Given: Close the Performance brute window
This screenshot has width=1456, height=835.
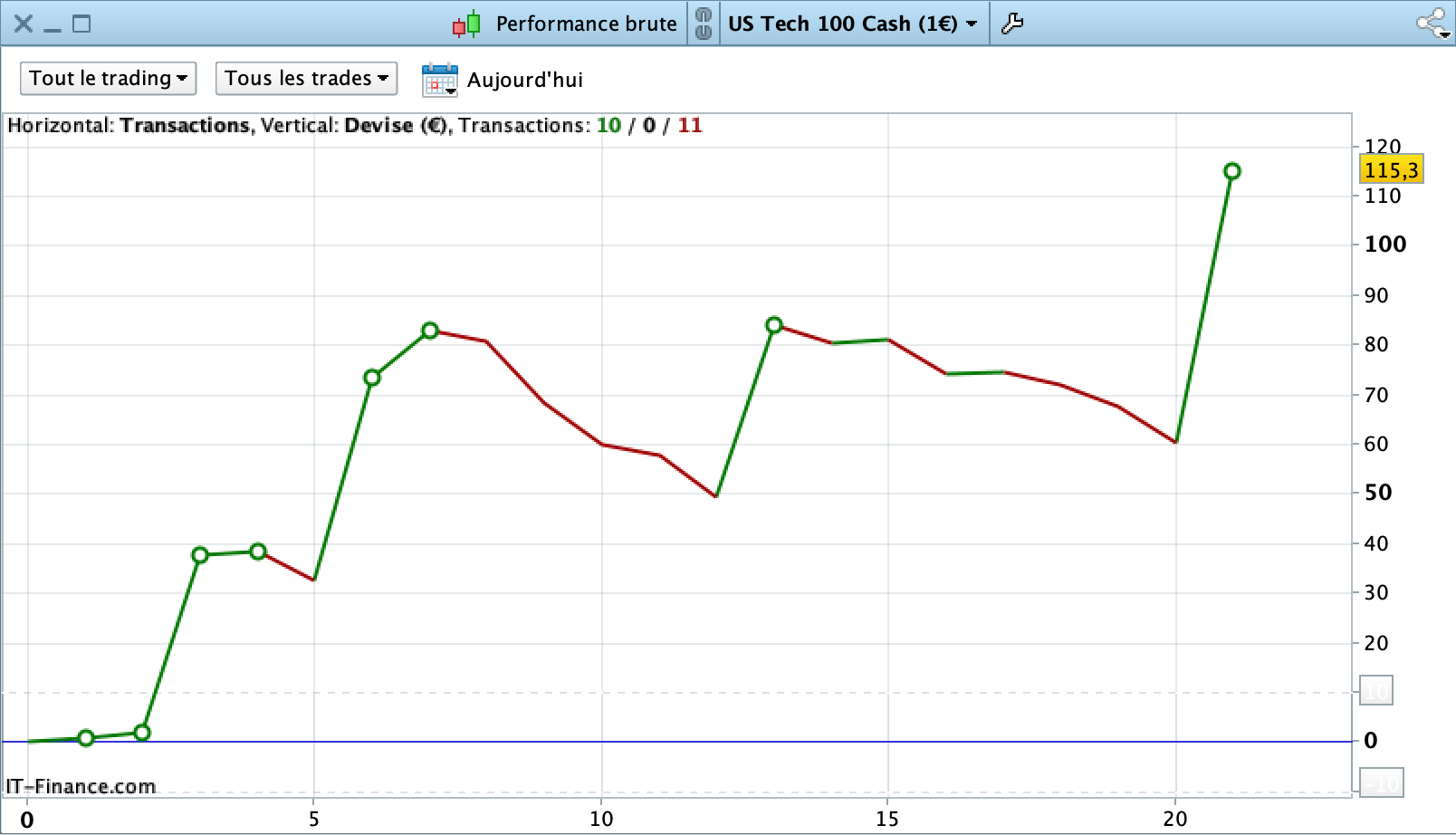Looking at the screenshot, I should tap(24, 24).
